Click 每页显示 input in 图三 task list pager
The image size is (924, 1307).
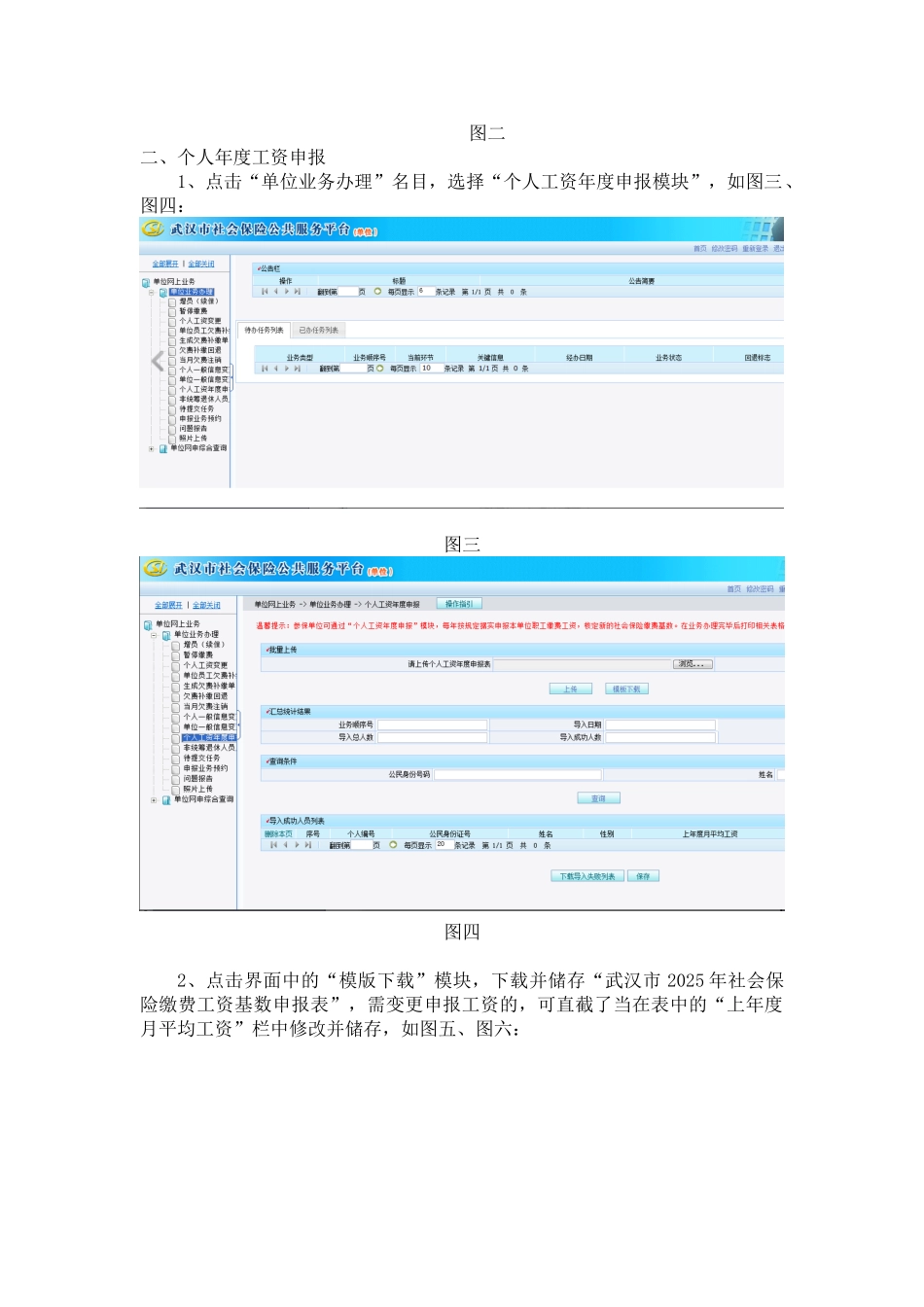tap(432, 369)
